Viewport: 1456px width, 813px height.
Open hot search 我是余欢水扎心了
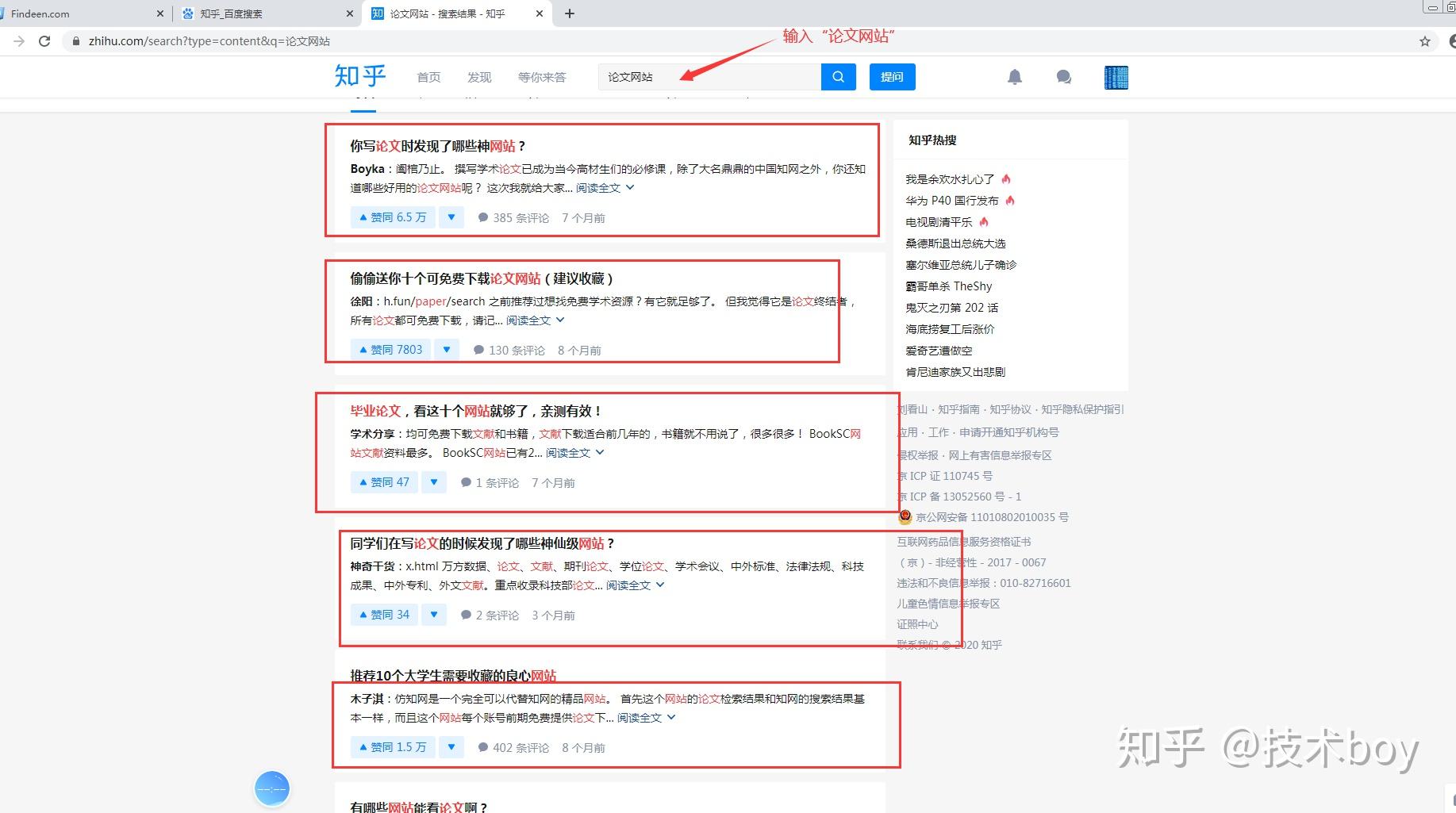coord(950,179)
